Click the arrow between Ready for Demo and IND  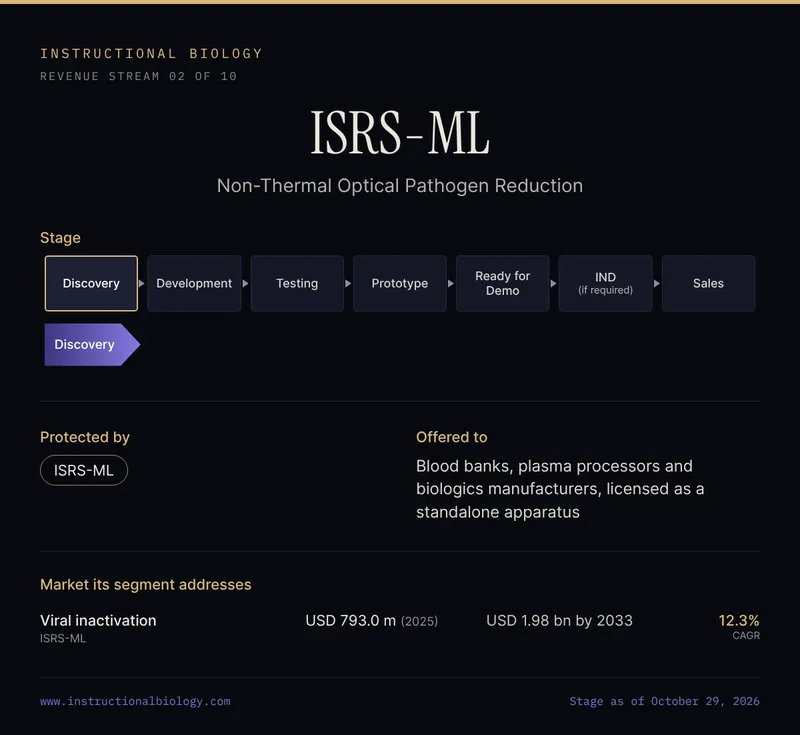coord(554,284)
